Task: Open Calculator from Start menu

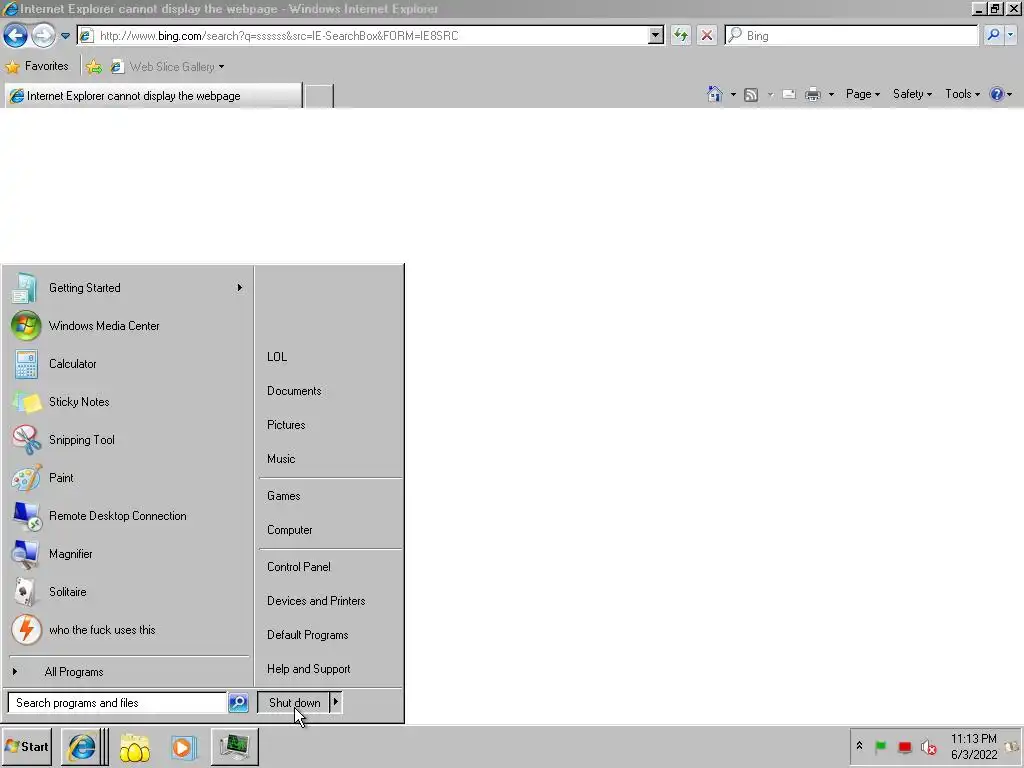Action: pyautogui.click(x=129, y=364)
